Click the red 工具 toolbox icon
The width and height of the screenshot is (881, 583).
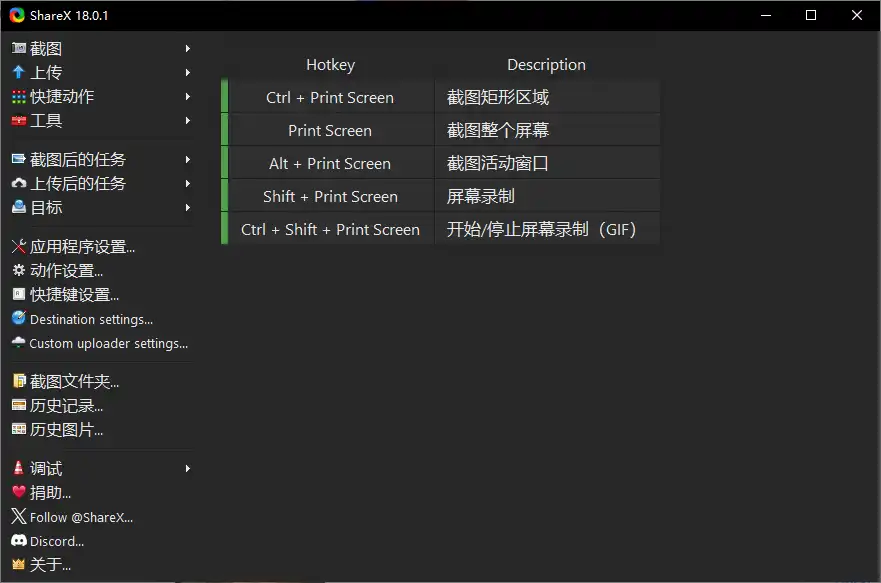coord(19,121)
